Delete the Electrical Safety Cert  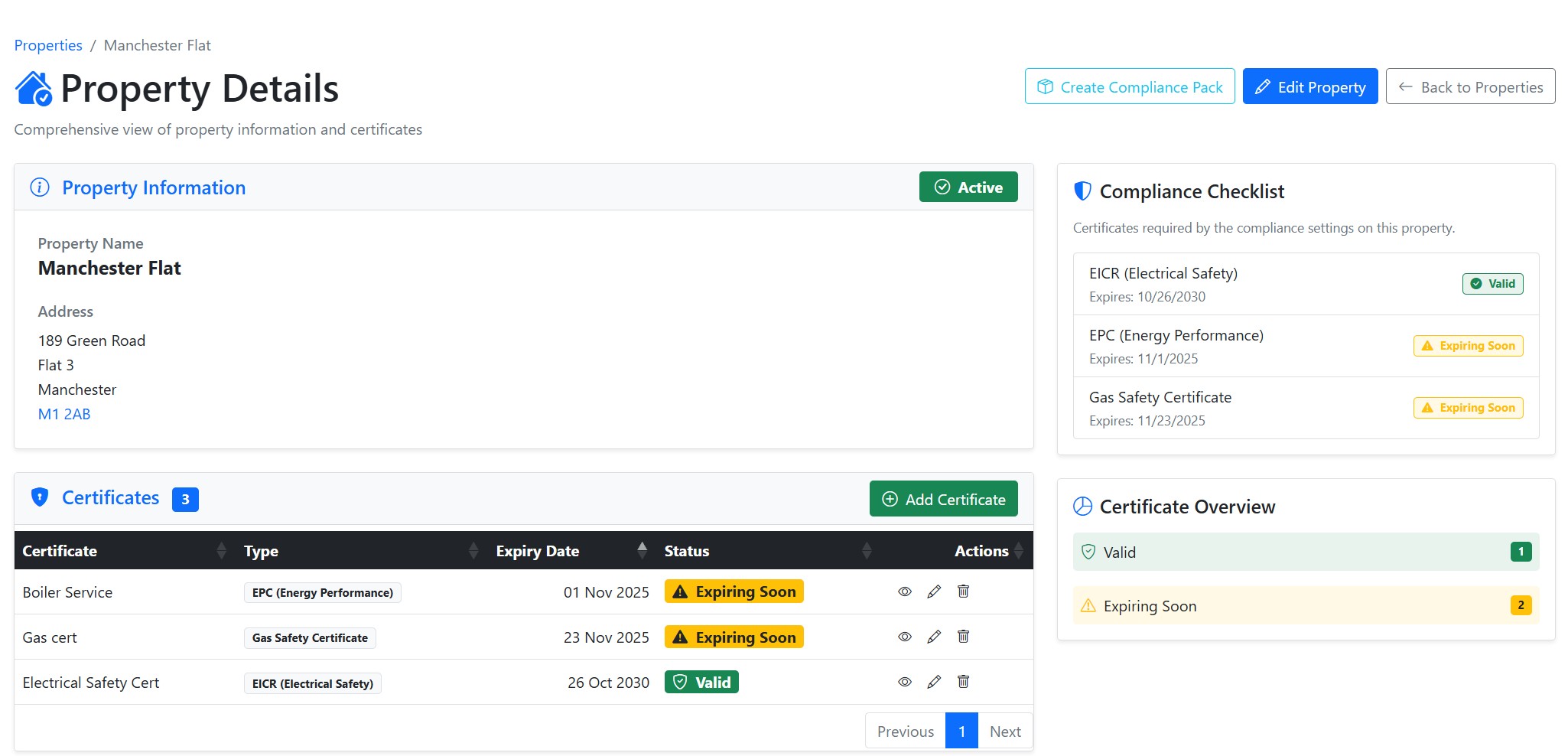point(963,682)
